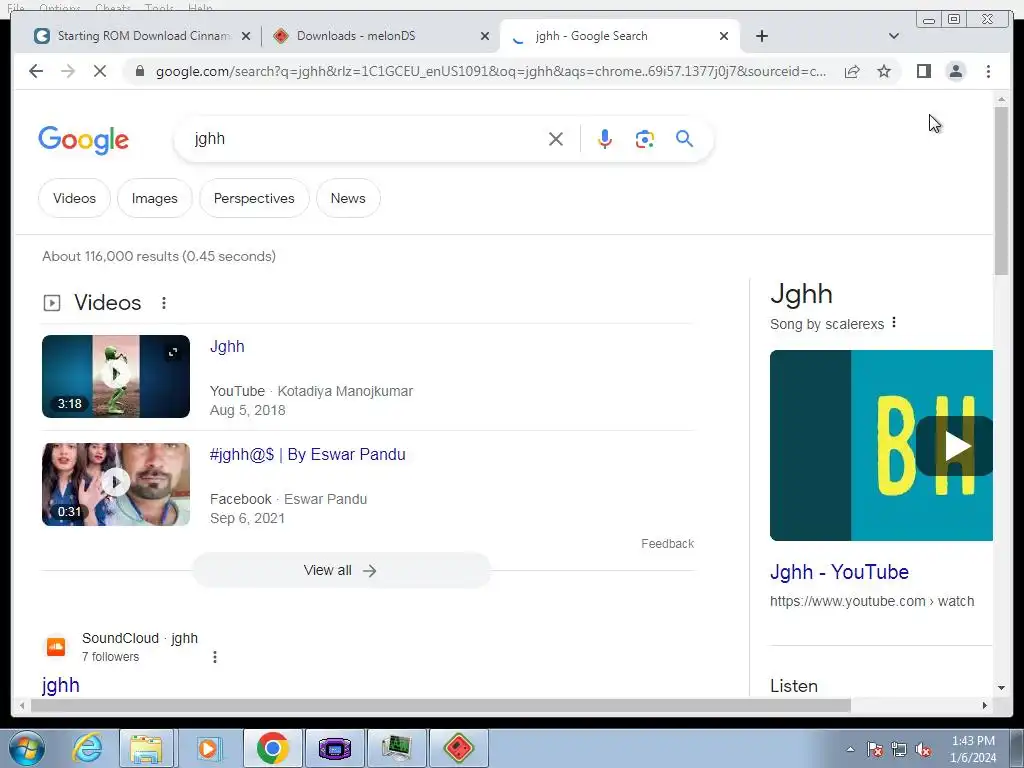Share this page from address bar
Viewport: 1024px width, 768px height.
pyautogui.click(x=852, y=71)
